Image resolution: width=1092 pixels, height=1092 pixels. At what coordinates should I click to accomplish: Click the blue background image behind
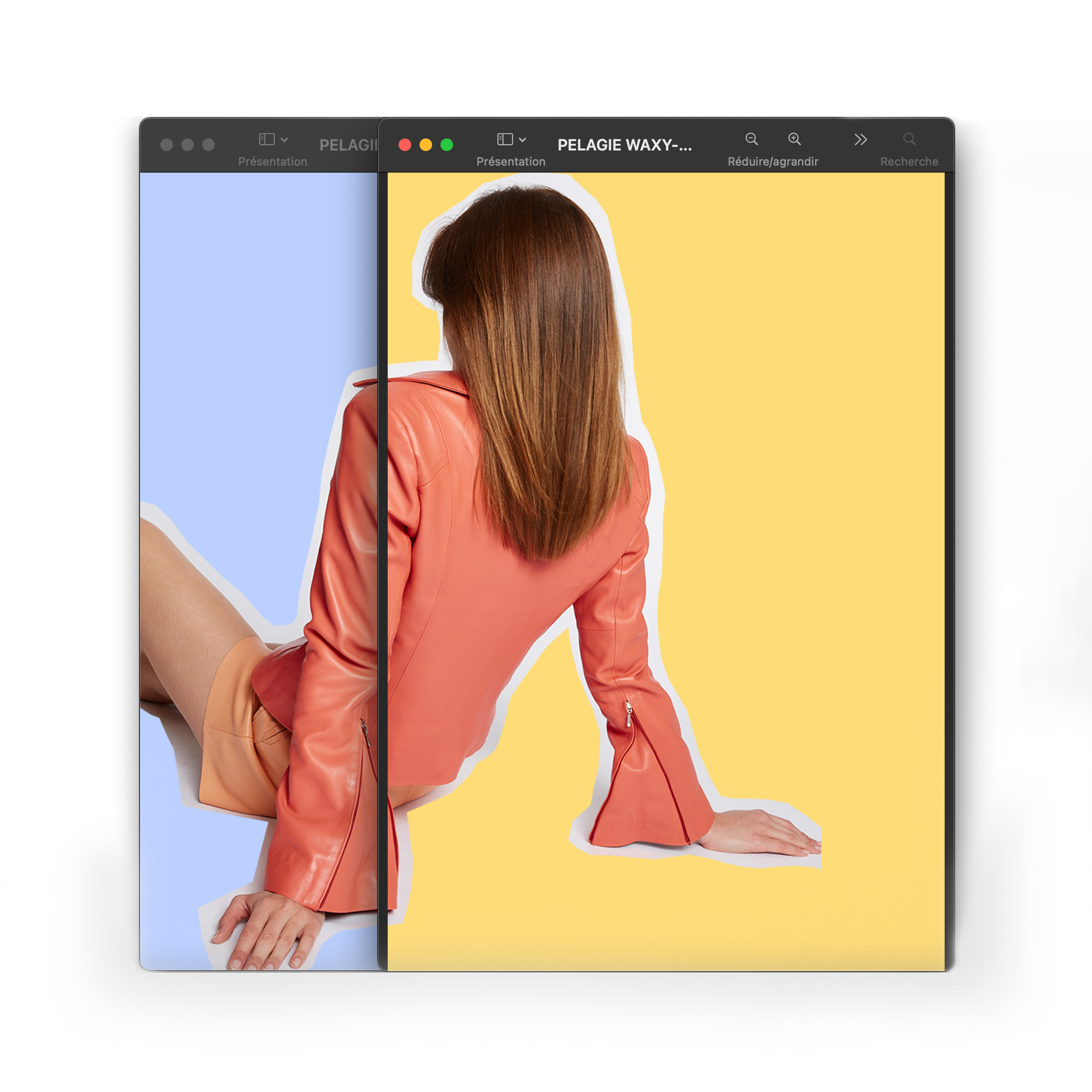click(237, 339)
